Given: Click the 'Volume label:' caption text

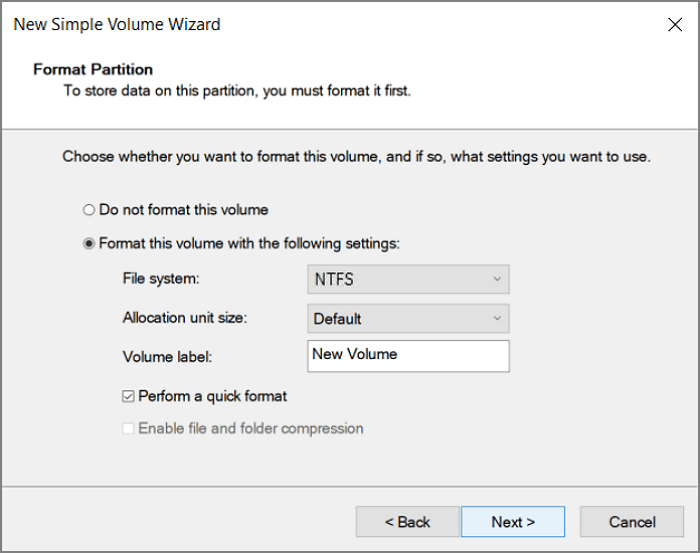Looking at the screenshot, I should point(167,356).
